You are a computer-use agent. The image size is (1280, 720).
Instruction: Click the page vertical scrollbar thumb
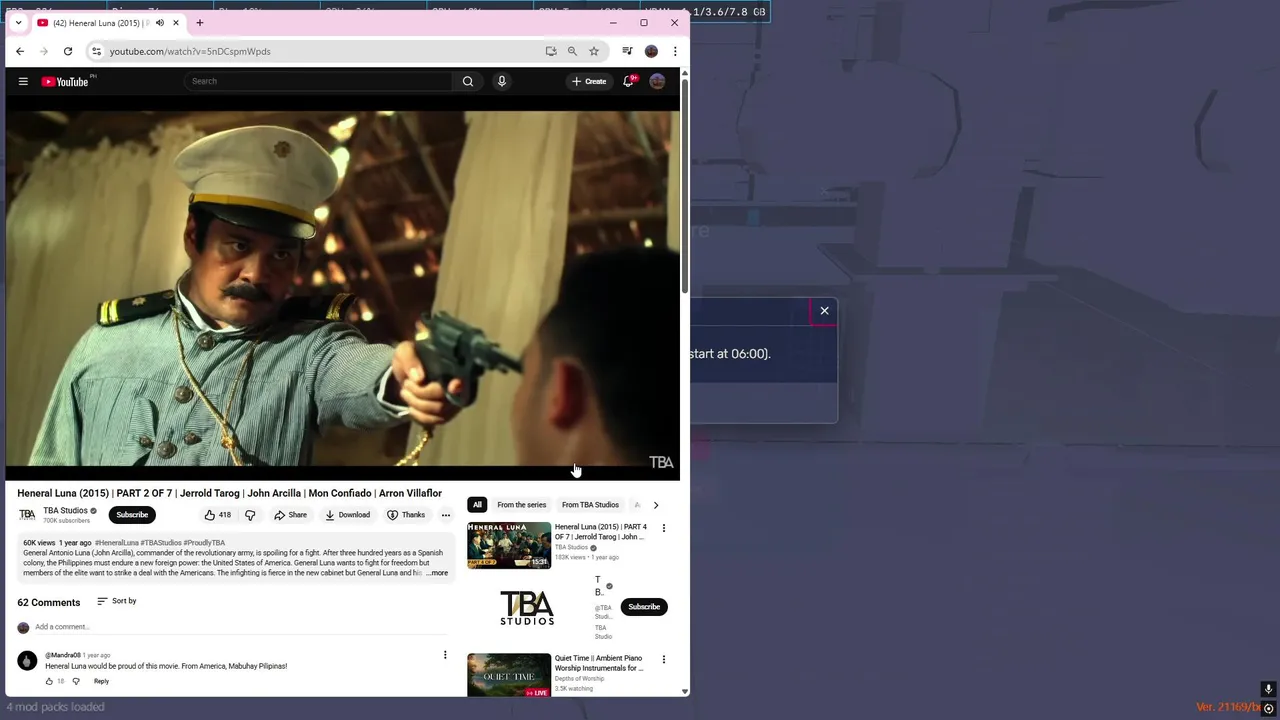tap(685, 187)
